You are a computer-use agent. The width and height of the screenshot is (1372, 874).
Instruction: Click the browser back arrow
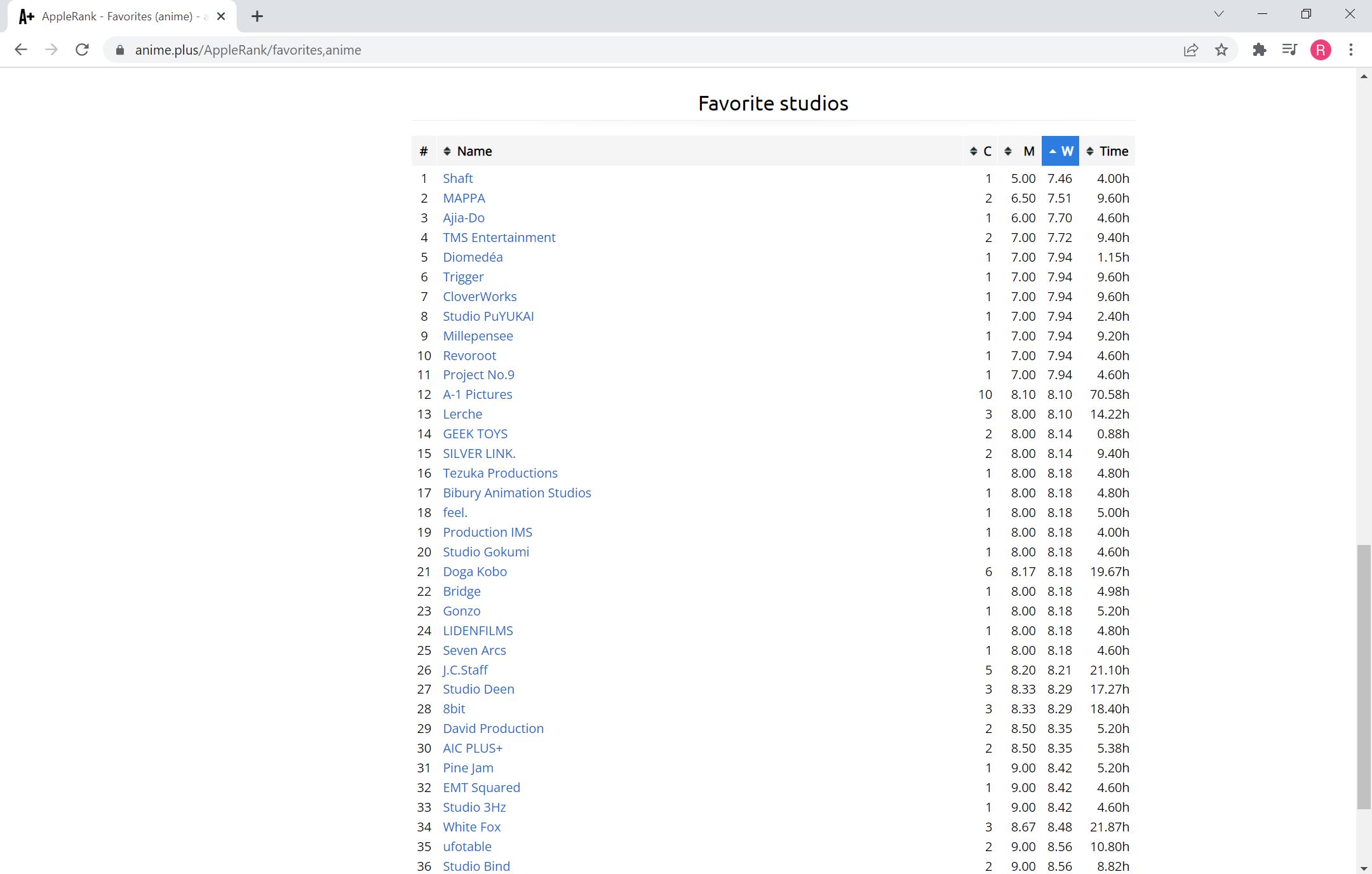[x=21, y=50]
